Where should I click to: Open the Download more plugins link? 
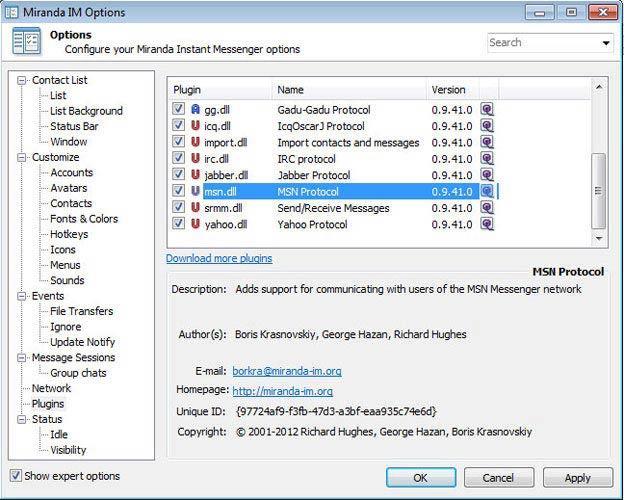[219, 258]
